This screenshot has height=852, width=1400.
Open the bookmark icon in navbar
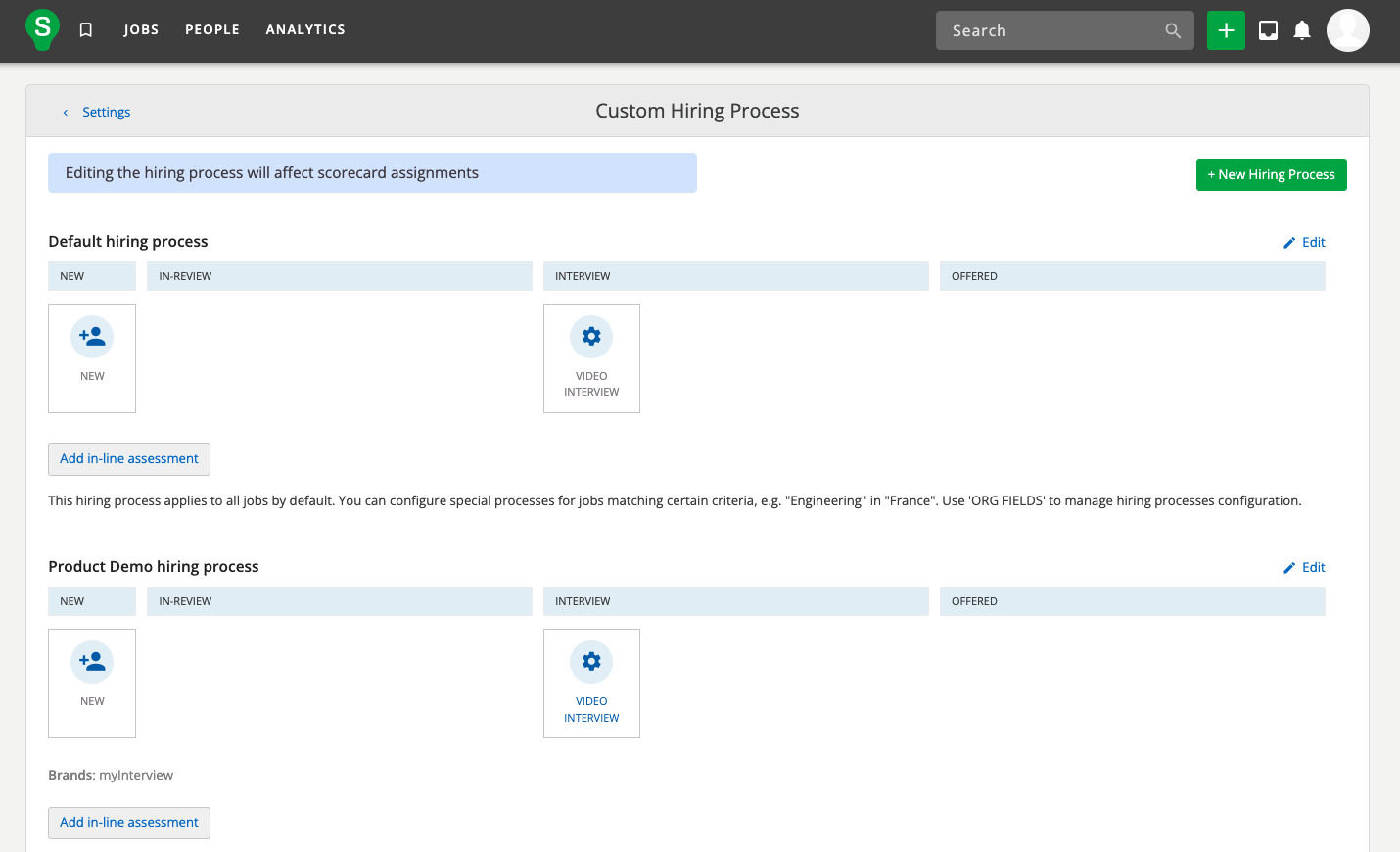click(86, 30)
